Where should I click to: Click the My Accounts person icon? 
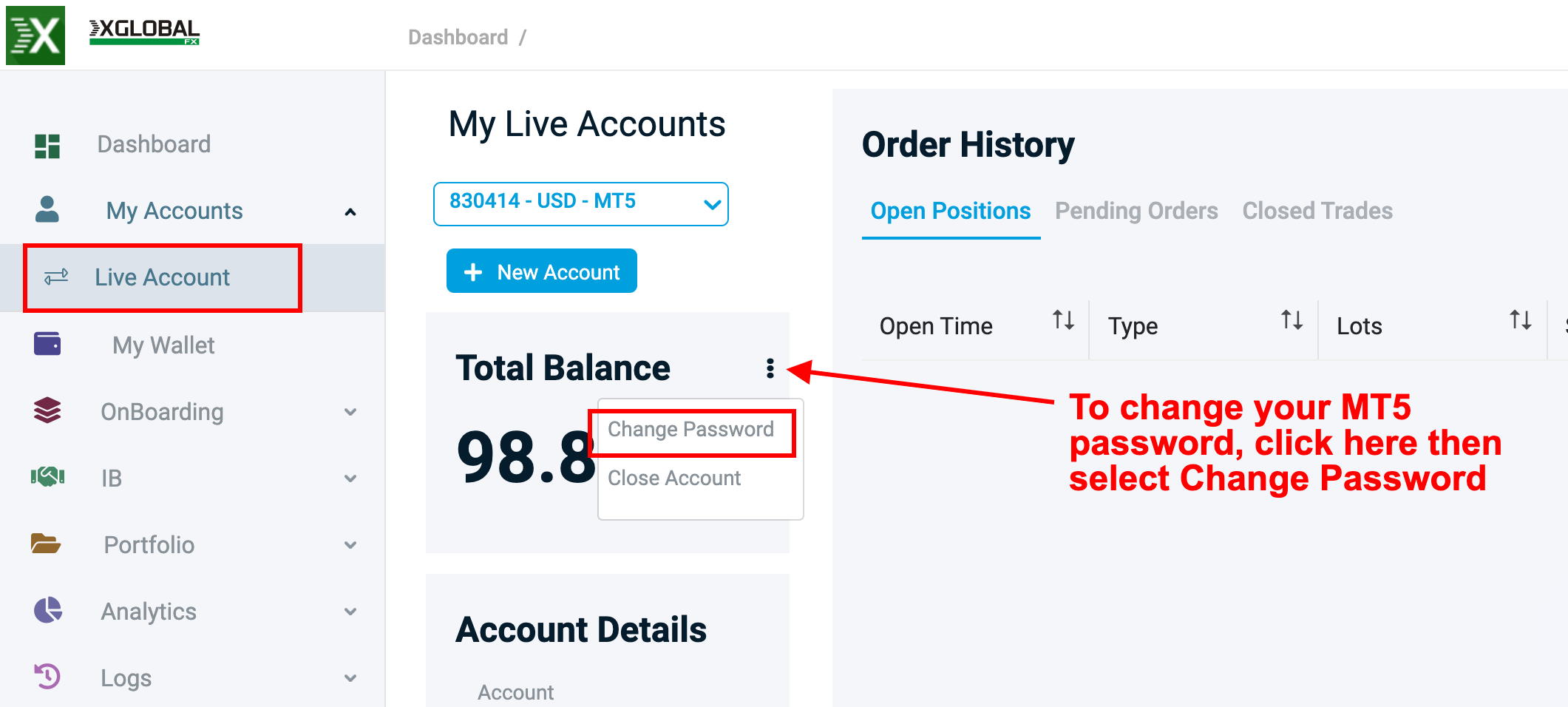click(x=47, y=210)
